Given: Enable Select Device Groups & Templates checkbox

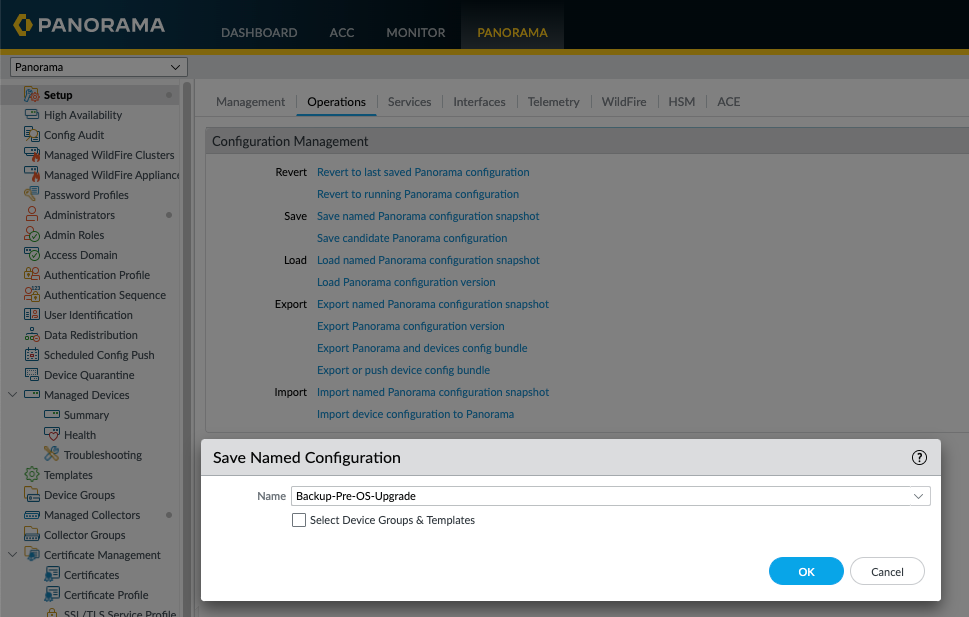Looking at the screenshot, I should [299, 520].
